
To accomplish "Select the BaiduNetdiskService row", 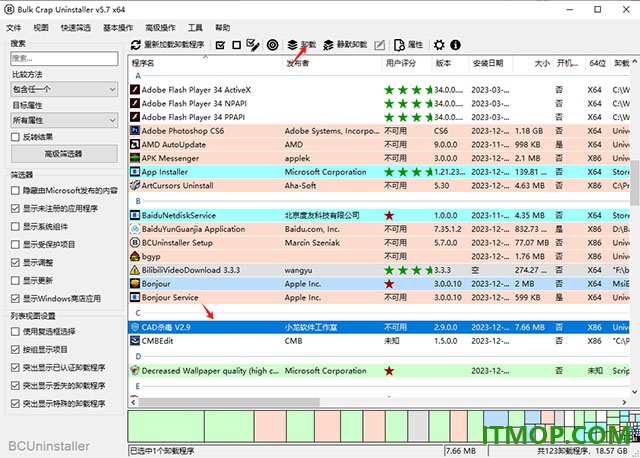I will [x=379, y=215].
